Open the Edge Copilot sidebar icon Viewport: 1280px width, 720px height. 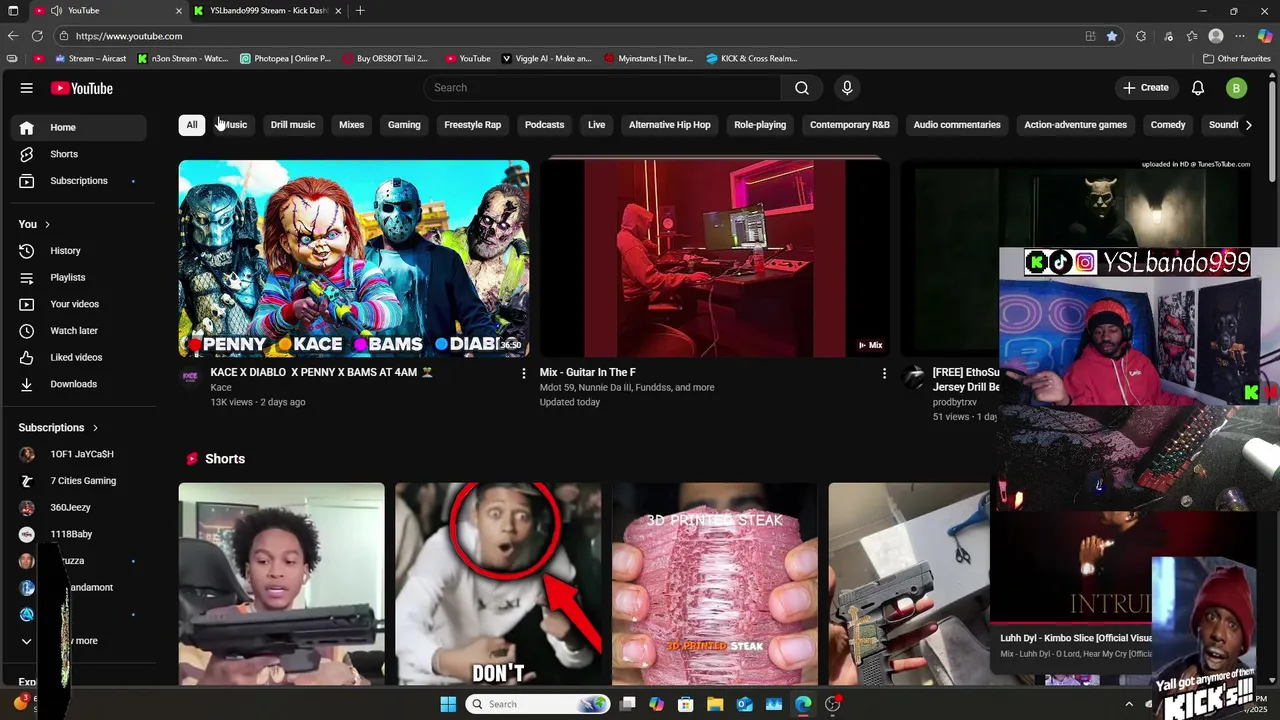(x=1265, y=36)
